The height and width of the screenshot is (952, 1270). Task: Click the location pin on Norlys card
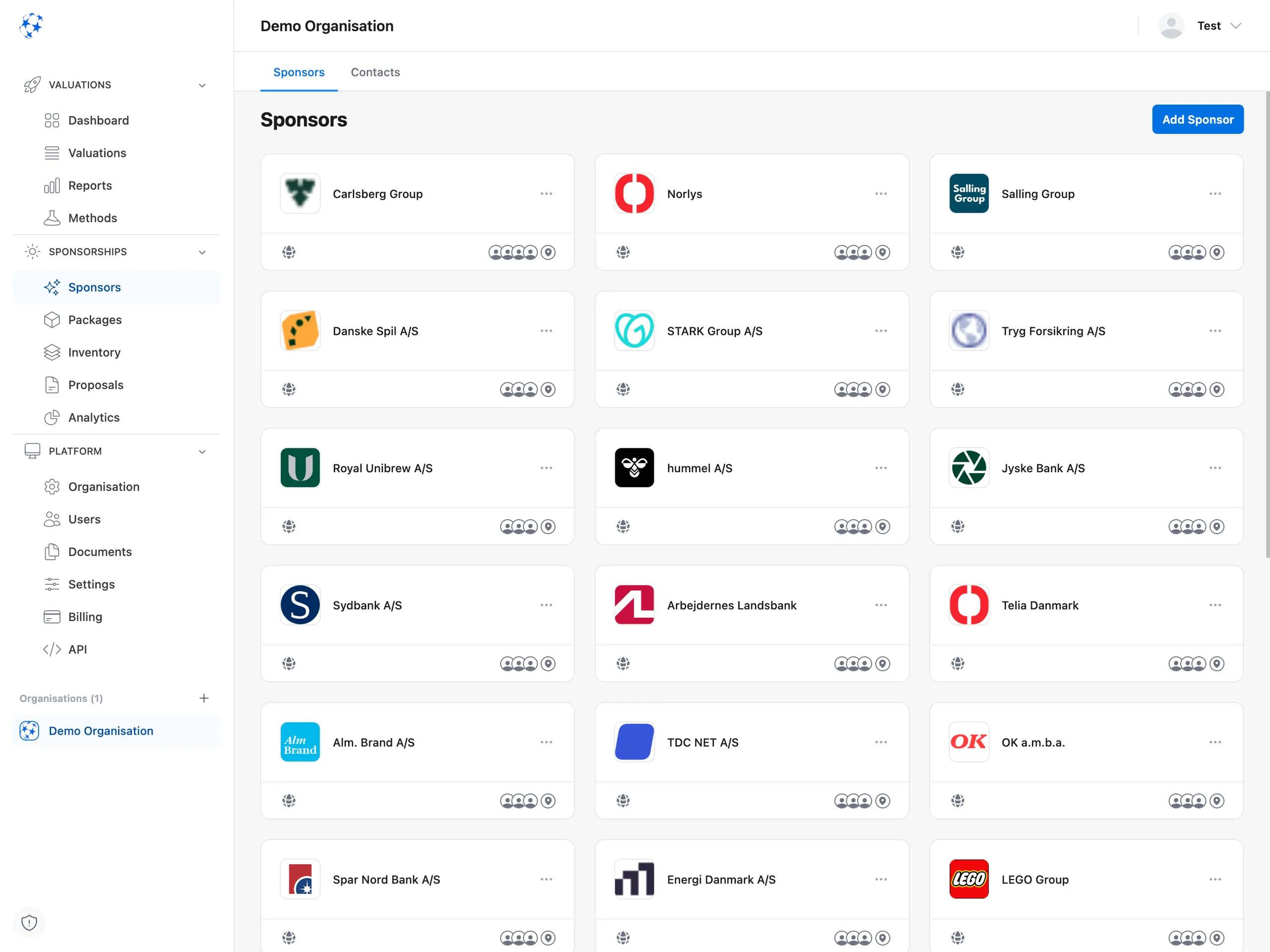click(883, 252)
